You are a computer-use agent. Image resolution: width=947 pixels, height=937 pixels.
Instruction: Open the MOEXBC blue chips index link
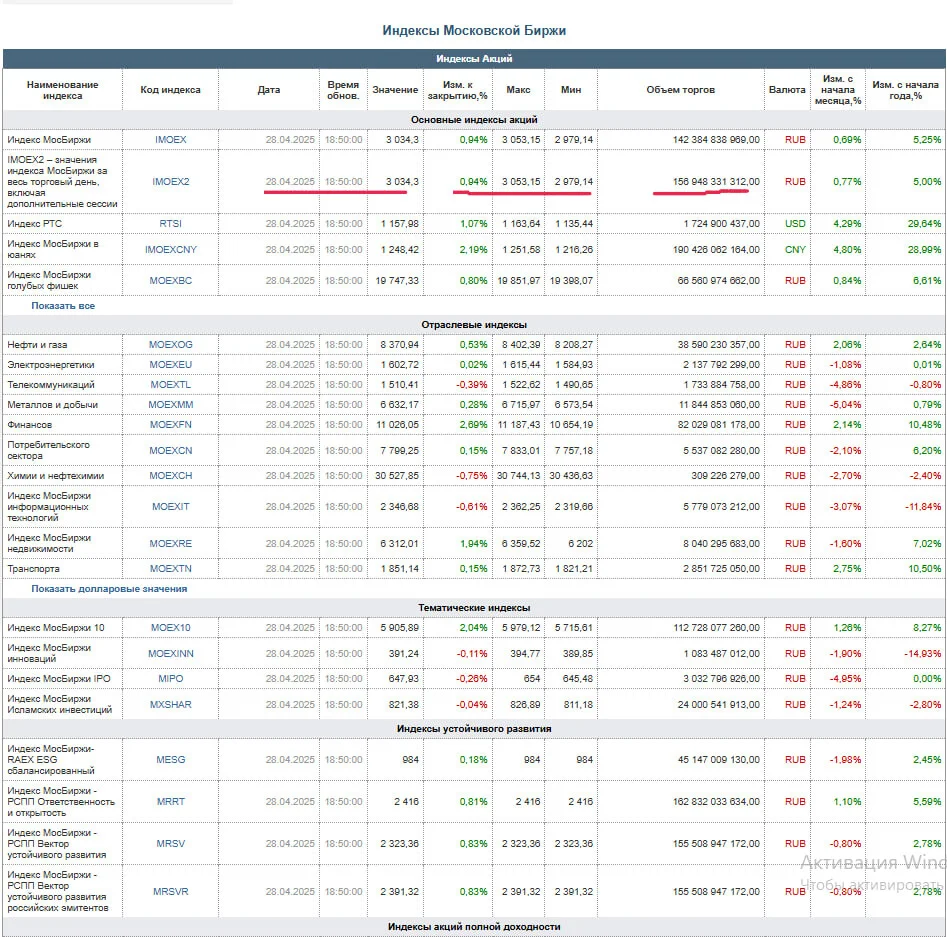coord(170,280)
